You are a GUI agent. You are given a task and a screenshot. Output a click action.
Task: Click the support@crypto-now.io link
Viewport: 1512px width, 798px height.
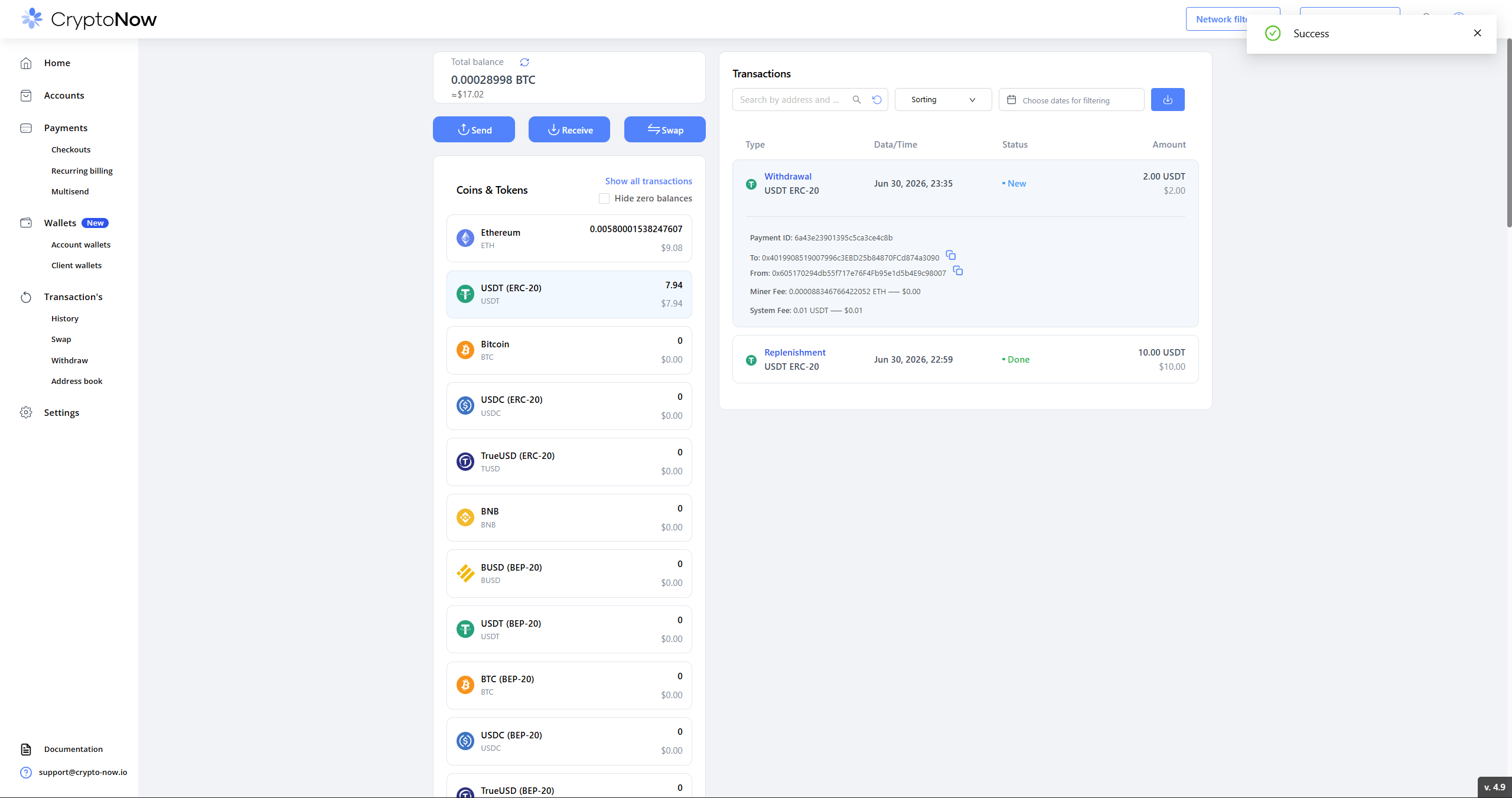point(83,773)
